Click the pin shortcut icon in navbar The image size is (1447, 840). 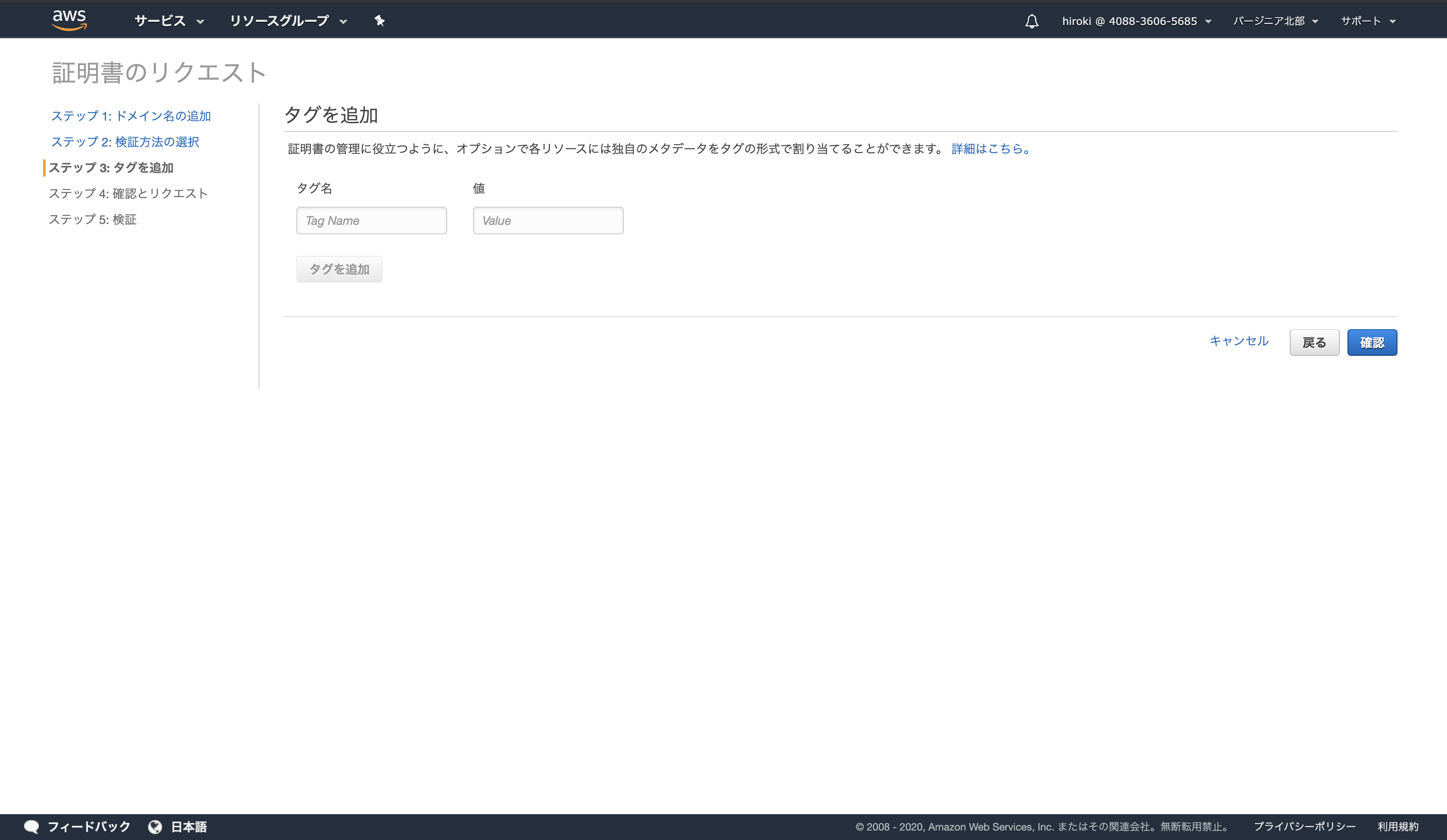point(379,21)
